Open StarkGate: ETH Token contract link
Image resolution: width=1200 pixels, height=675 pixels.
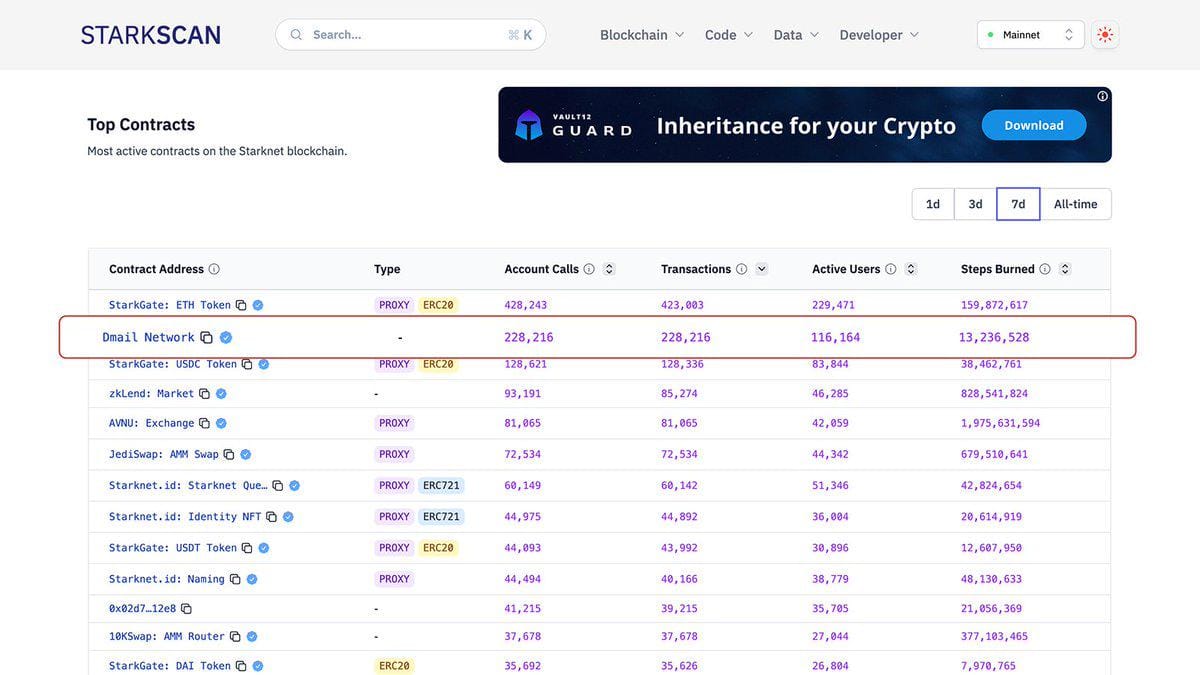coord(170,305)
